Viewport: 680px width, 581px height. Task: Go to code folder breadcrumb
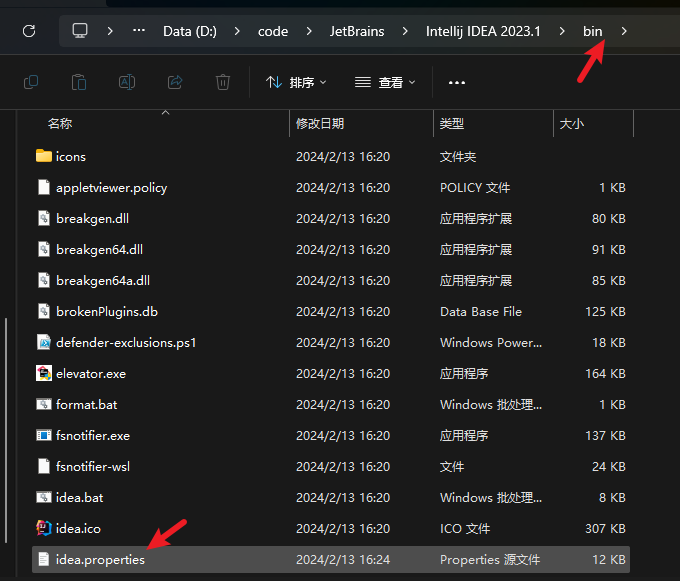click(x=273, y=32)
